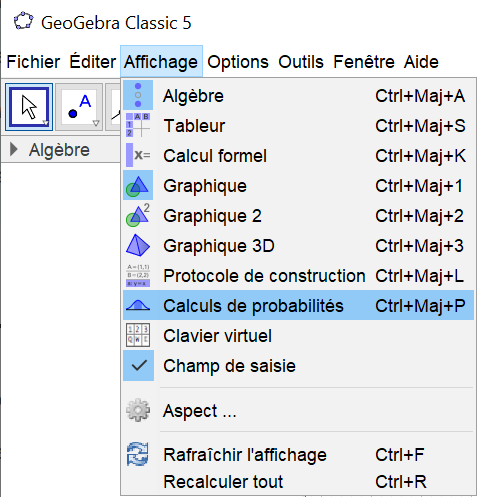Select Calculs de probabilités menu entry
This screenshot has height=497, width=477.
point(298,305)
